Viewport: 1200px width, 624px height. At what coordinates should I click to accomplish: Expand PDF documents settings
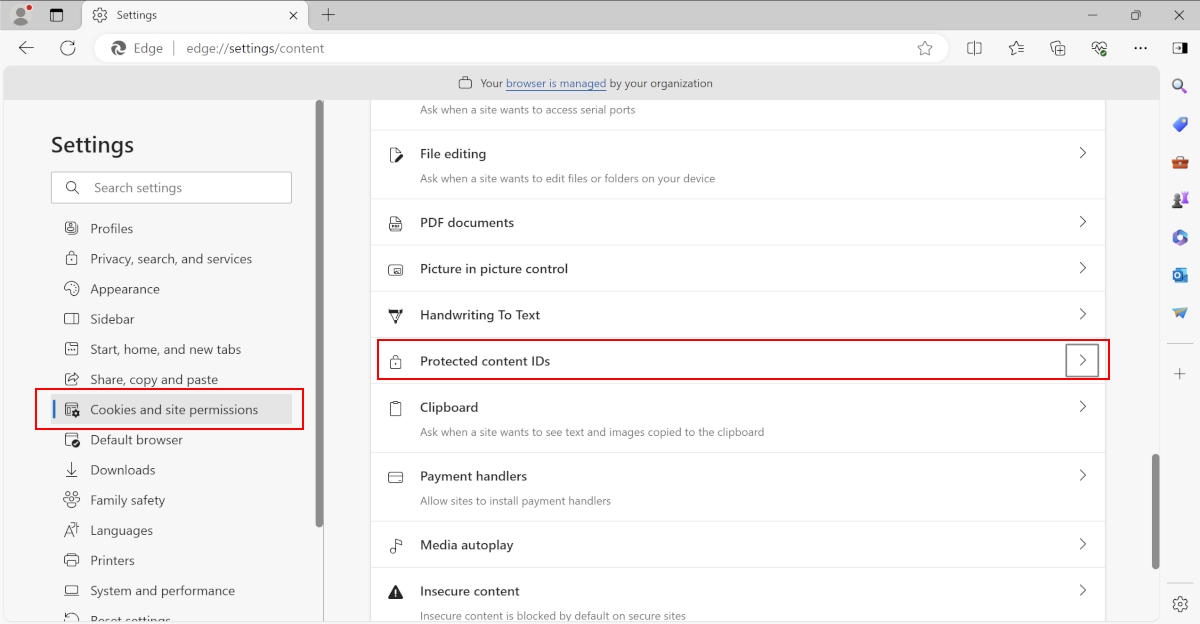click(1082, 222)
